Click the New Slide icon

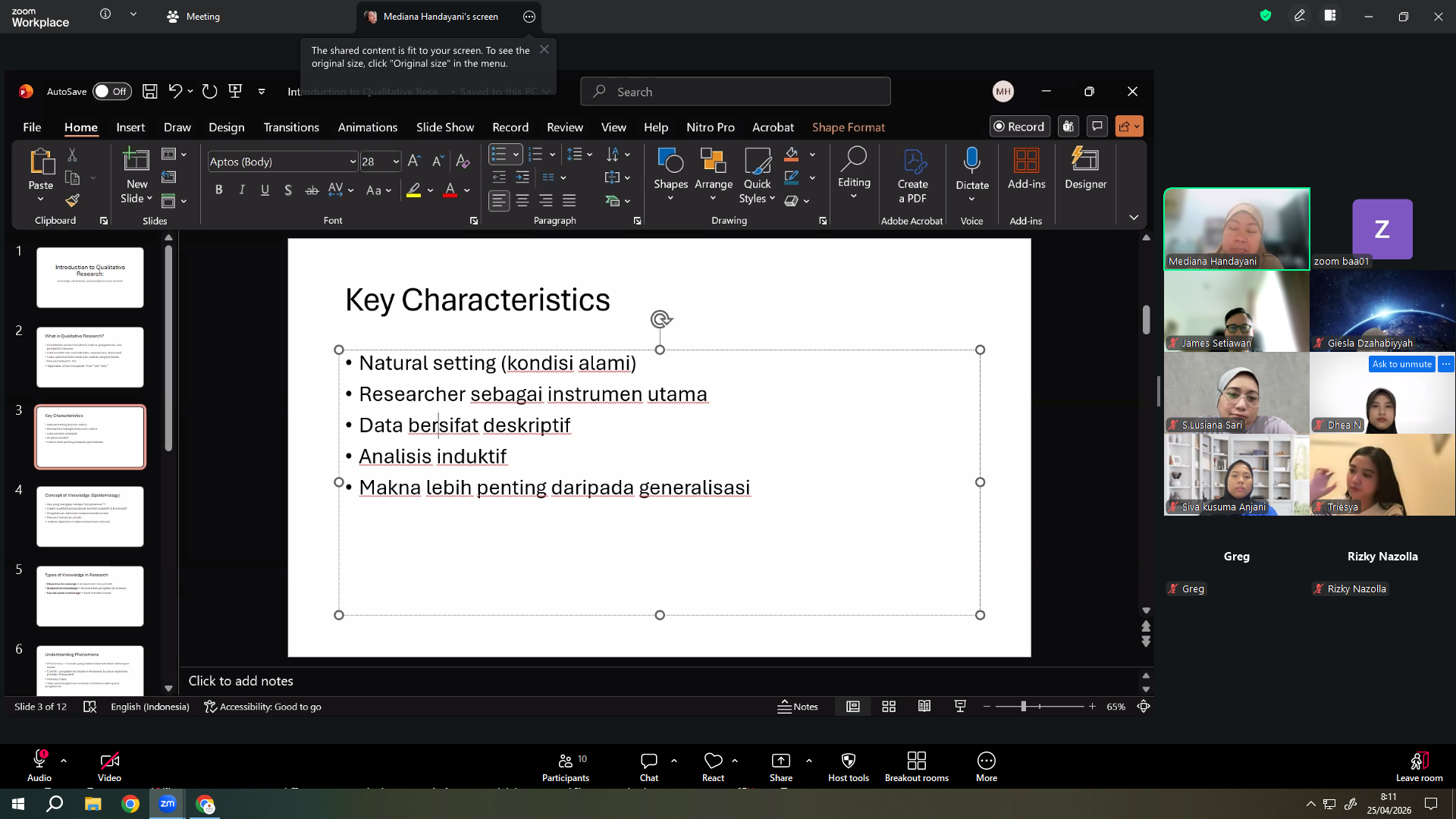click(x=136, y=160)
